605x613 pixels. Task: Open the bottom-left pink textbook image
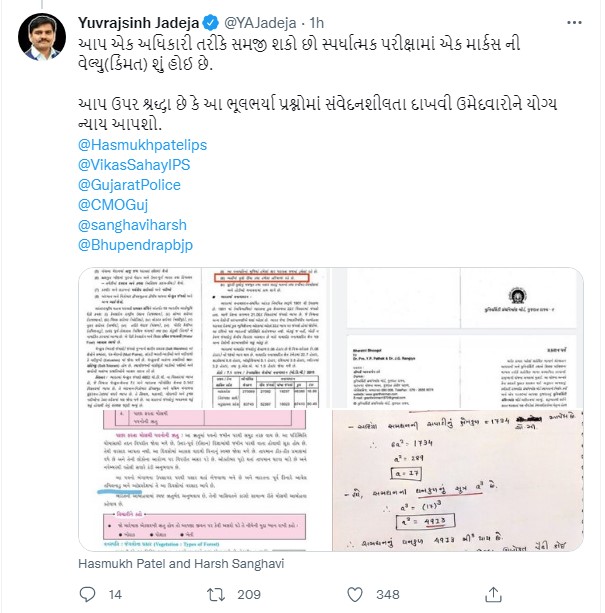204,480
